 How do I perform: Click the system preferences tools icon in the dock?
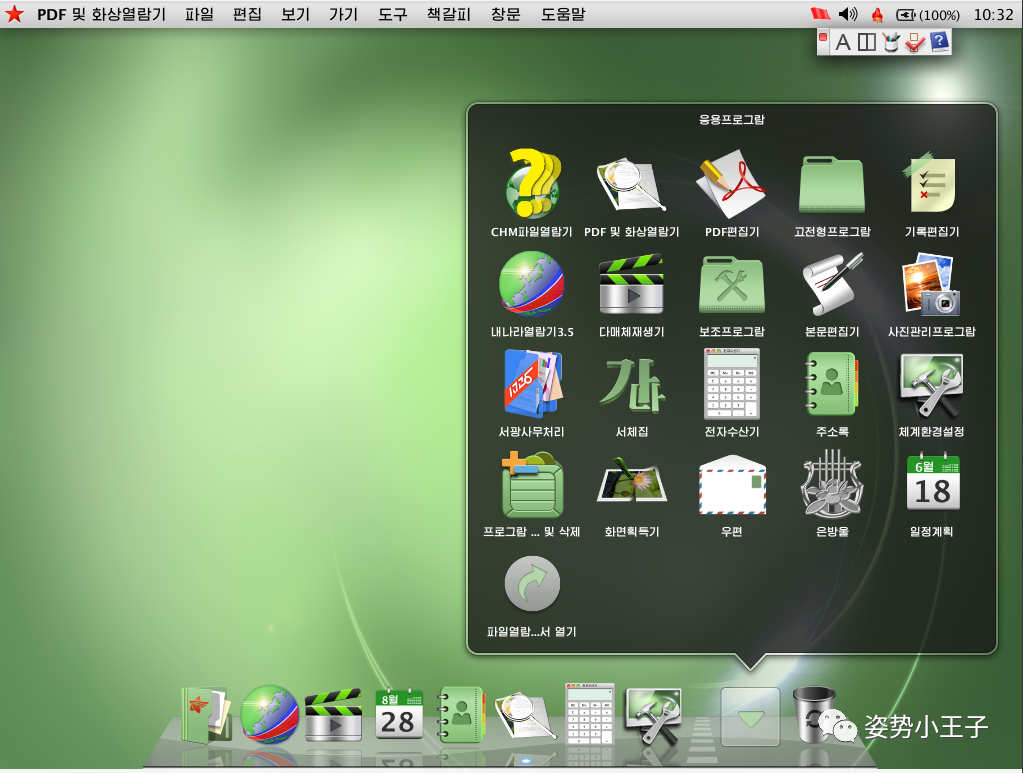[653, 715]
